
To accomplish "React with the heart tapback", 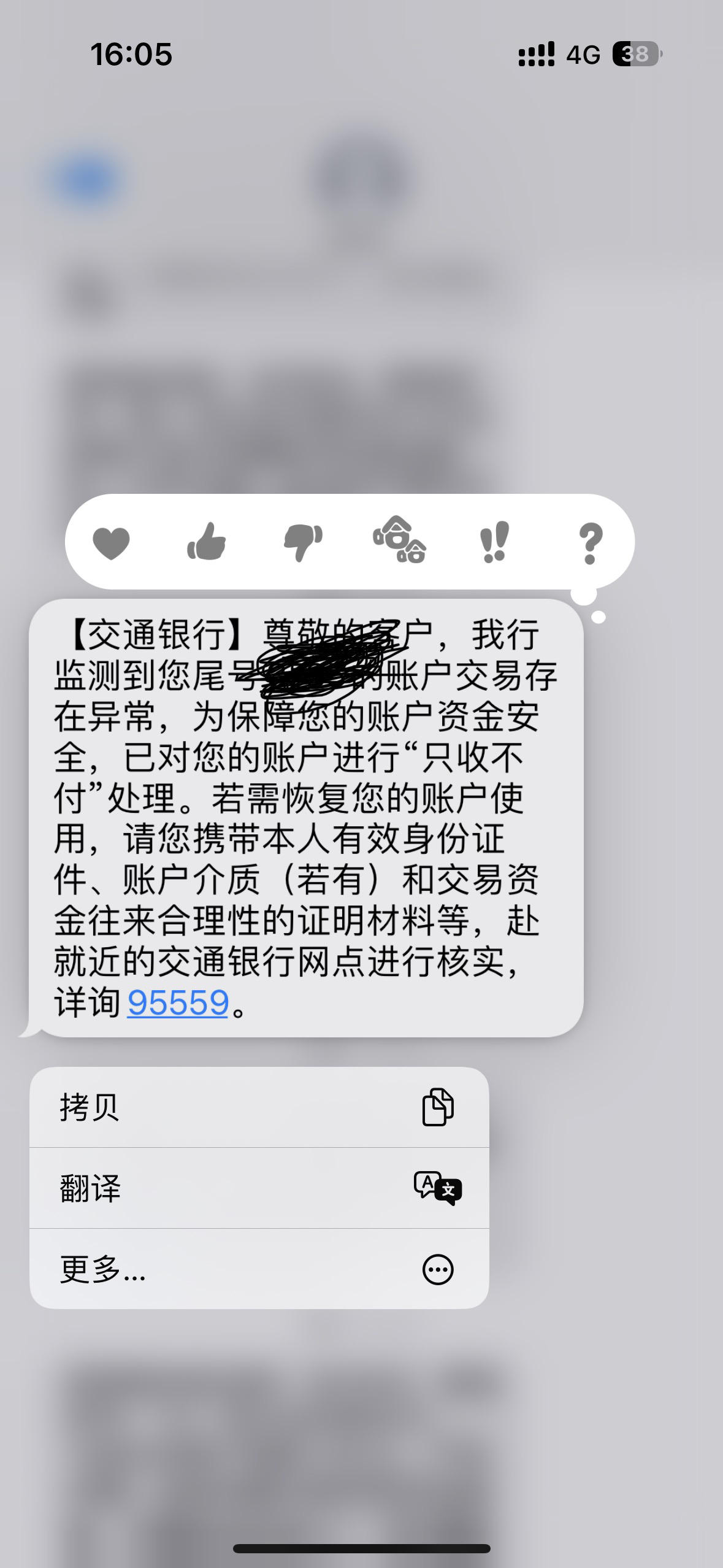I will coord(111,543).
